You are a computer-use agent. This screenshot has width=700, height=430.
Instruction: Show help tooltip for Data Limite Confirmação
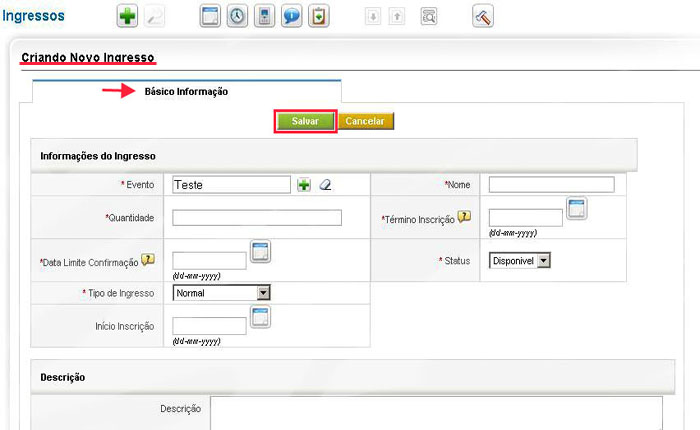pyautogui.click(x=148, y=260)
